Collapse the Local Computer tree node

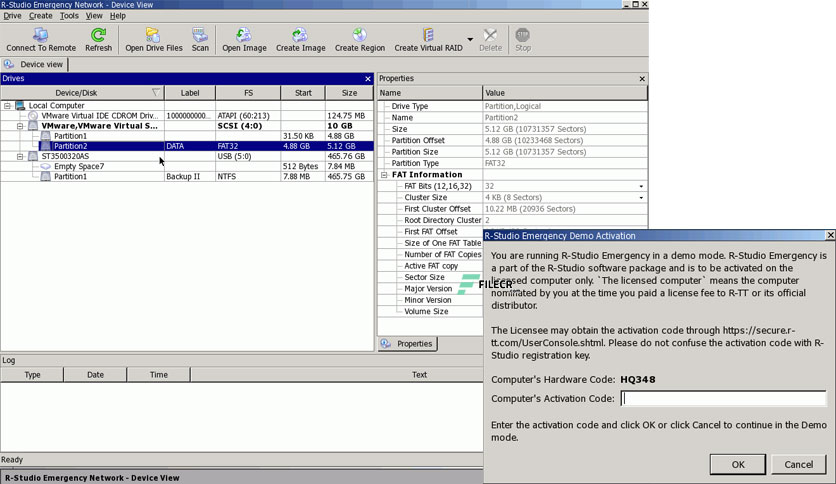(x=7, y=106)
